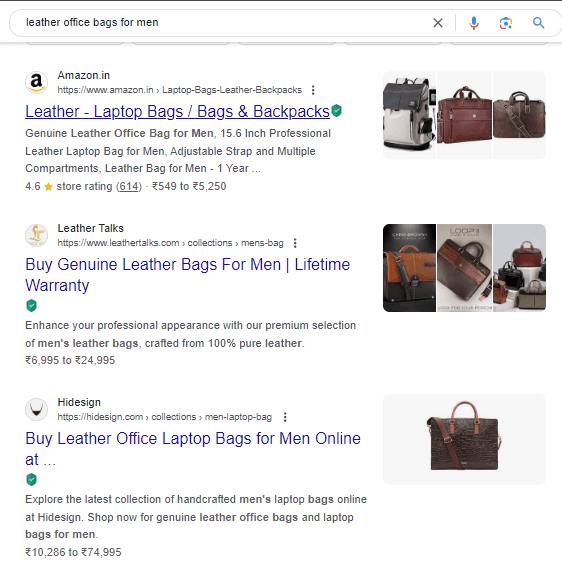Click shield badge under Leather Talks title

pos(32,306)
